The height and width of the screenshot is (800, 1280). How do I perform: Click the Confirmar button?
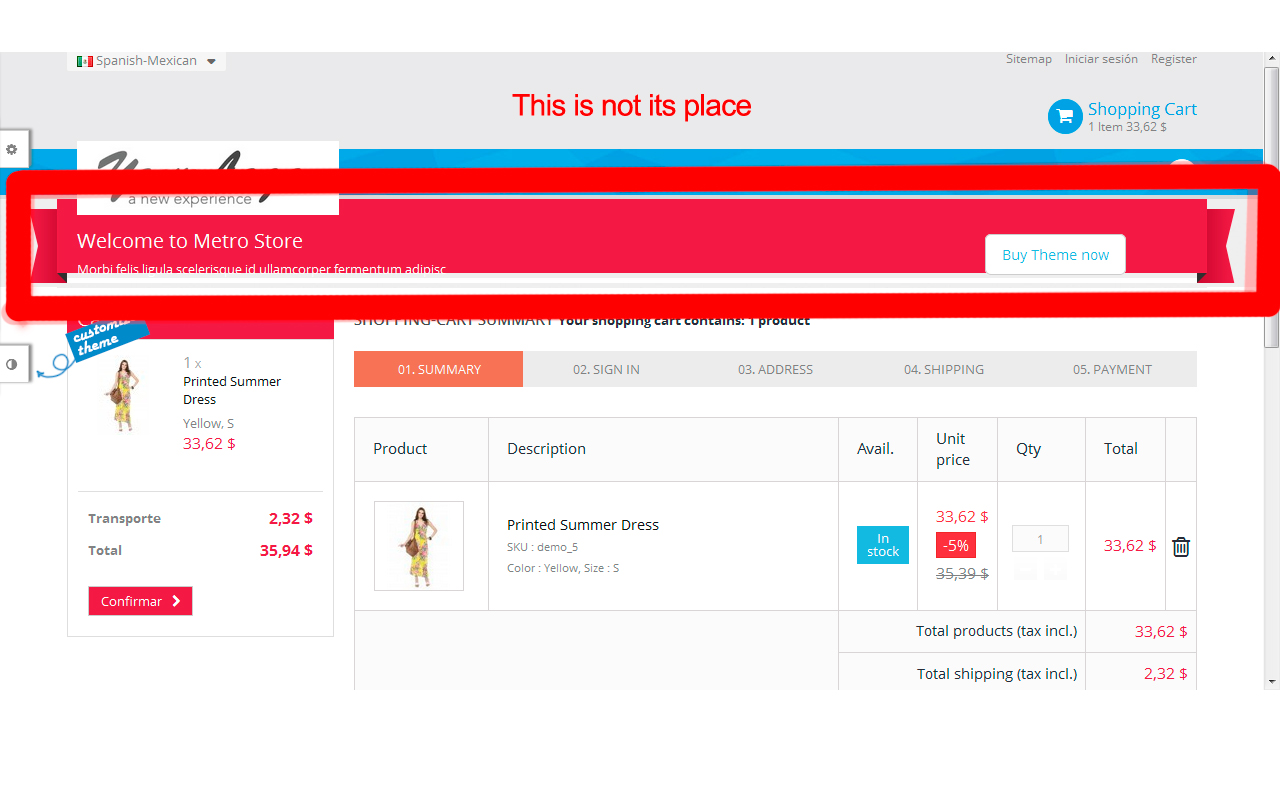coord(140,601)
